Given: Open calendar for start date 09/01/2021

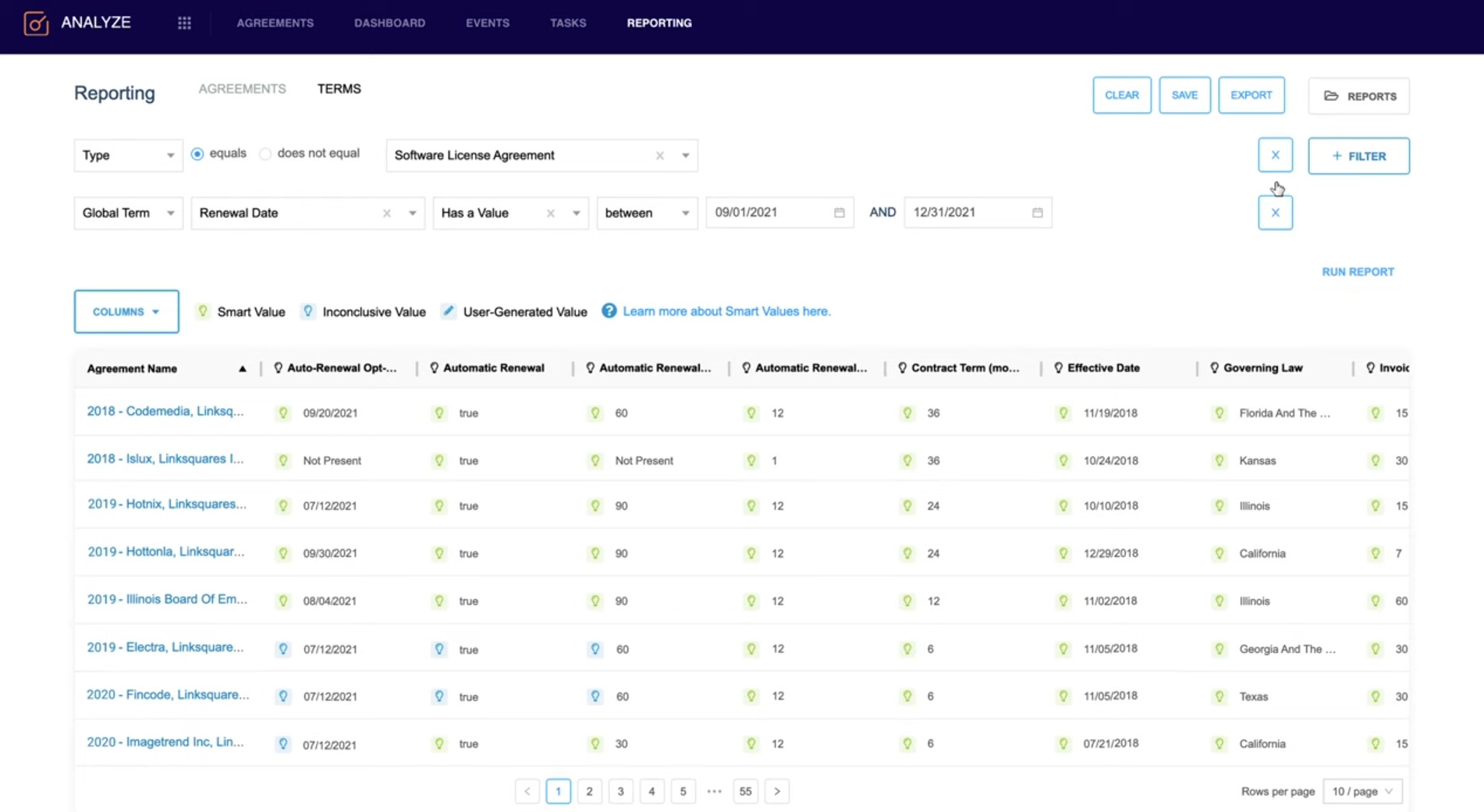Looking at the screenshot, I should click(840, 212).
